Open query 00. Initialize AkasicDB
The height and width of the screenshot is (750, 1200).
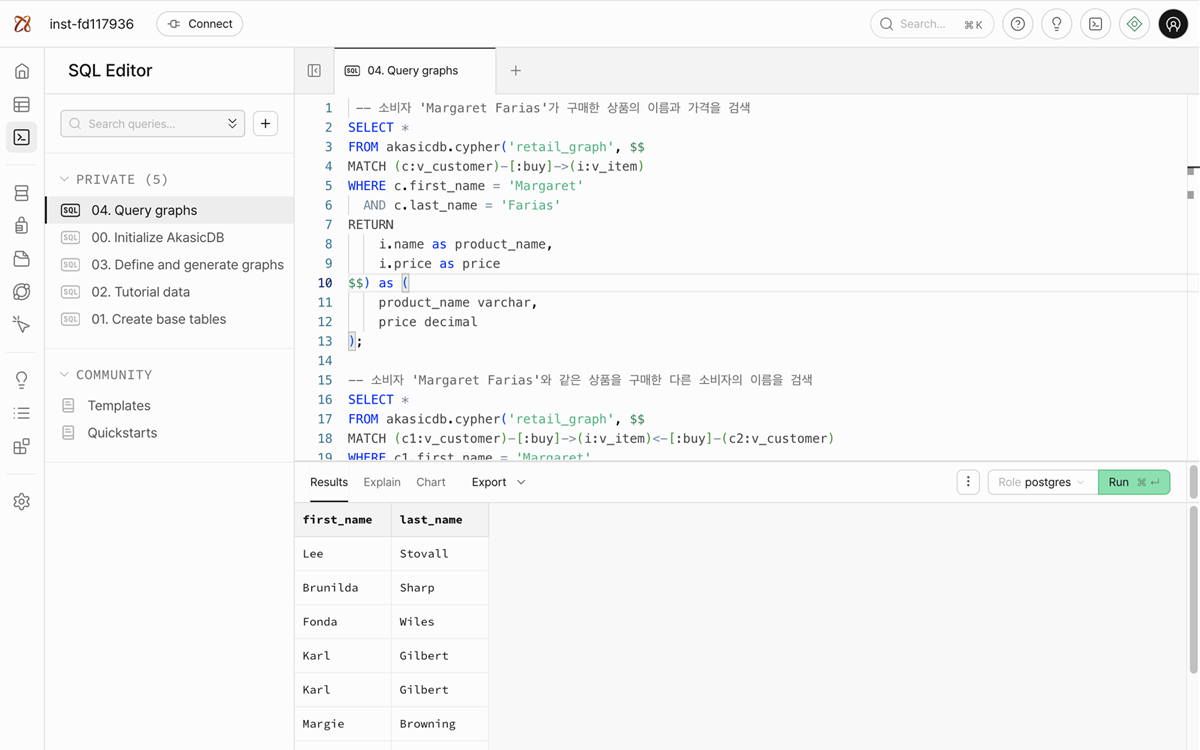(x=170, y=237)
